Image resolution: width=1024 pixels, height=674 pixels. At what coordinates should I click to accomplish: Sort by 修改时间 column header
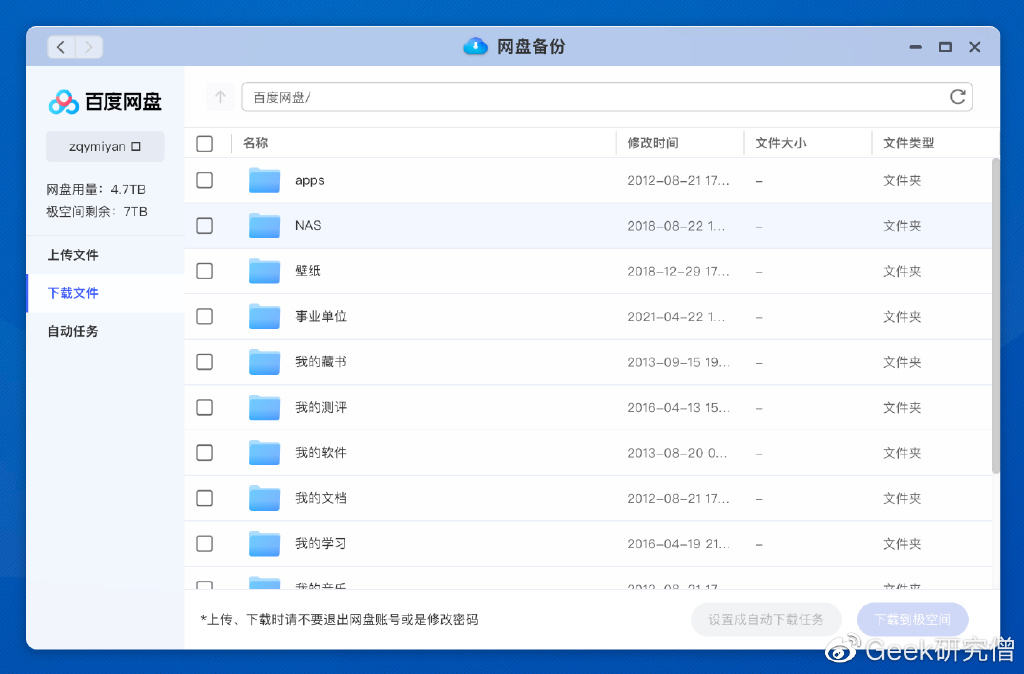tap(653, 143)
